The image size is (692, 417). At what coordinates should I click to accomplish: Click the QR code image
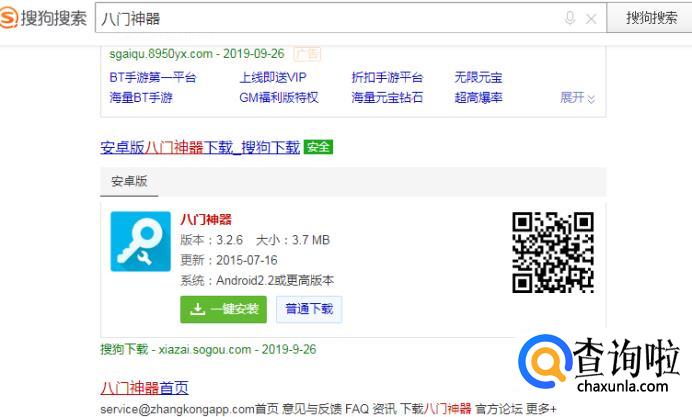553,252
